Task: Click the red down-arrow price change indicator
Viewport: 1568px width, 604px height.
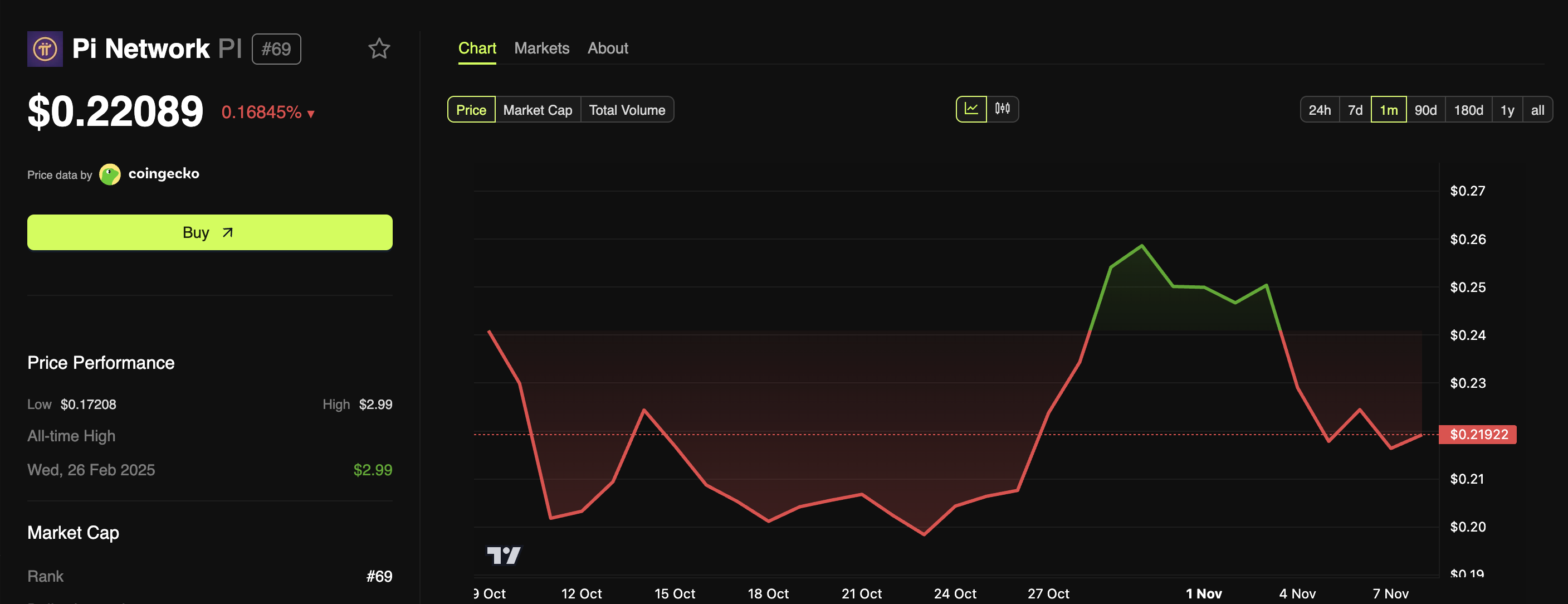Action: (x=310, y=114)
